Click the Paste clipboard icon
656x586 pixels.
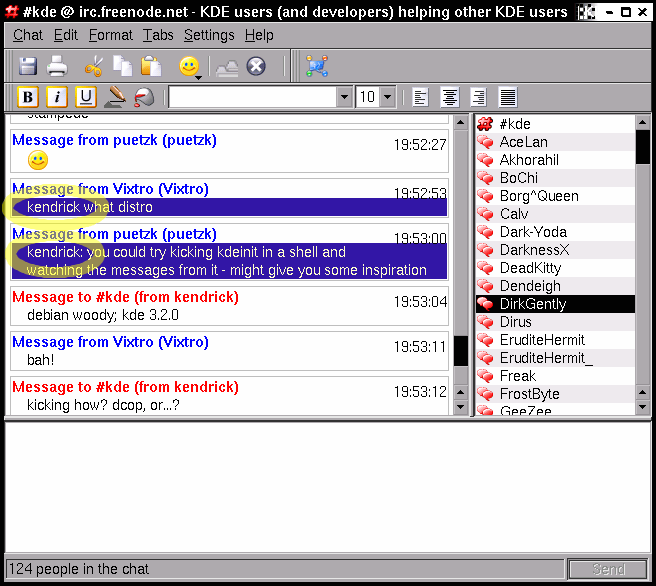pos(151,67)
